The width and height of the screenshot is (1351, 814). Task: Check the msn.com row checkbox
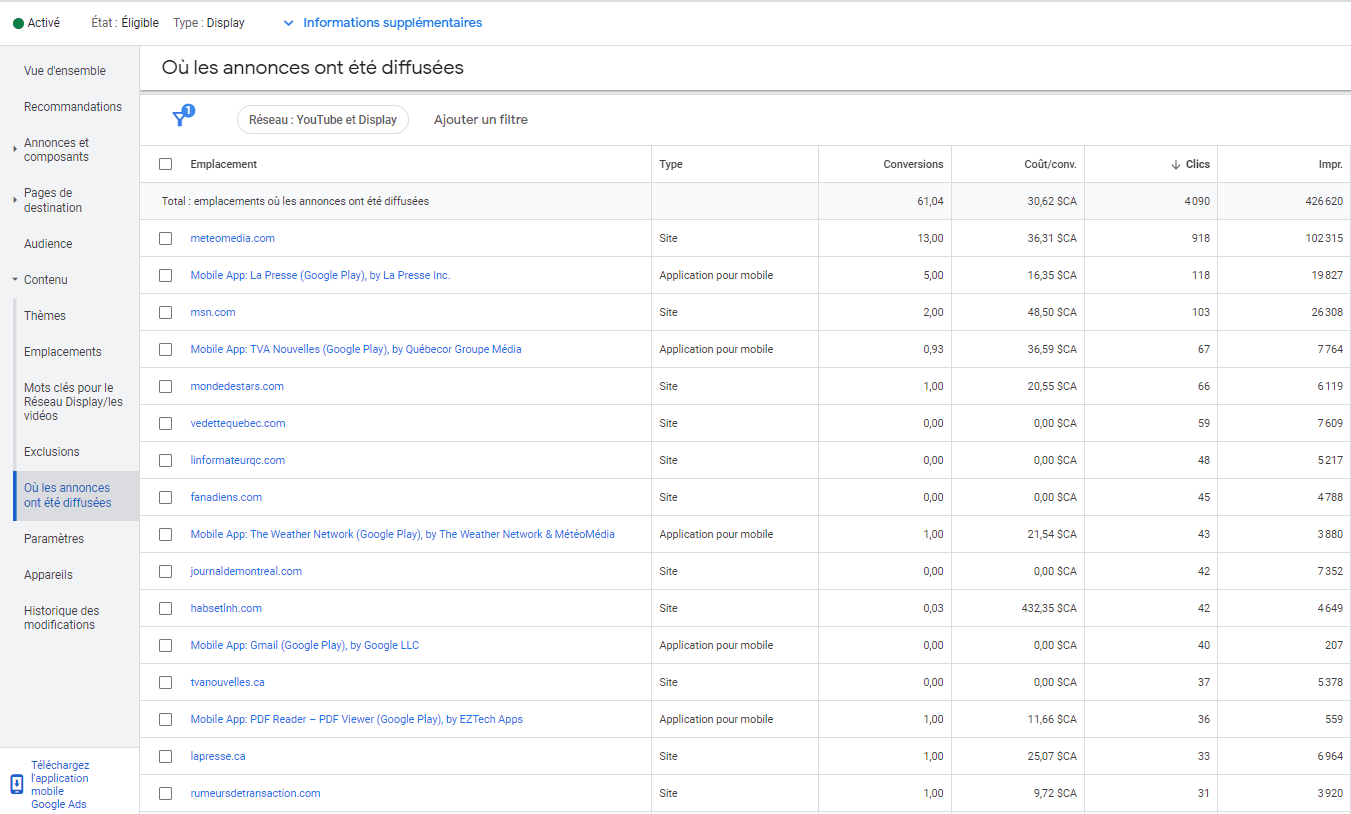click(x=166, y=312)
